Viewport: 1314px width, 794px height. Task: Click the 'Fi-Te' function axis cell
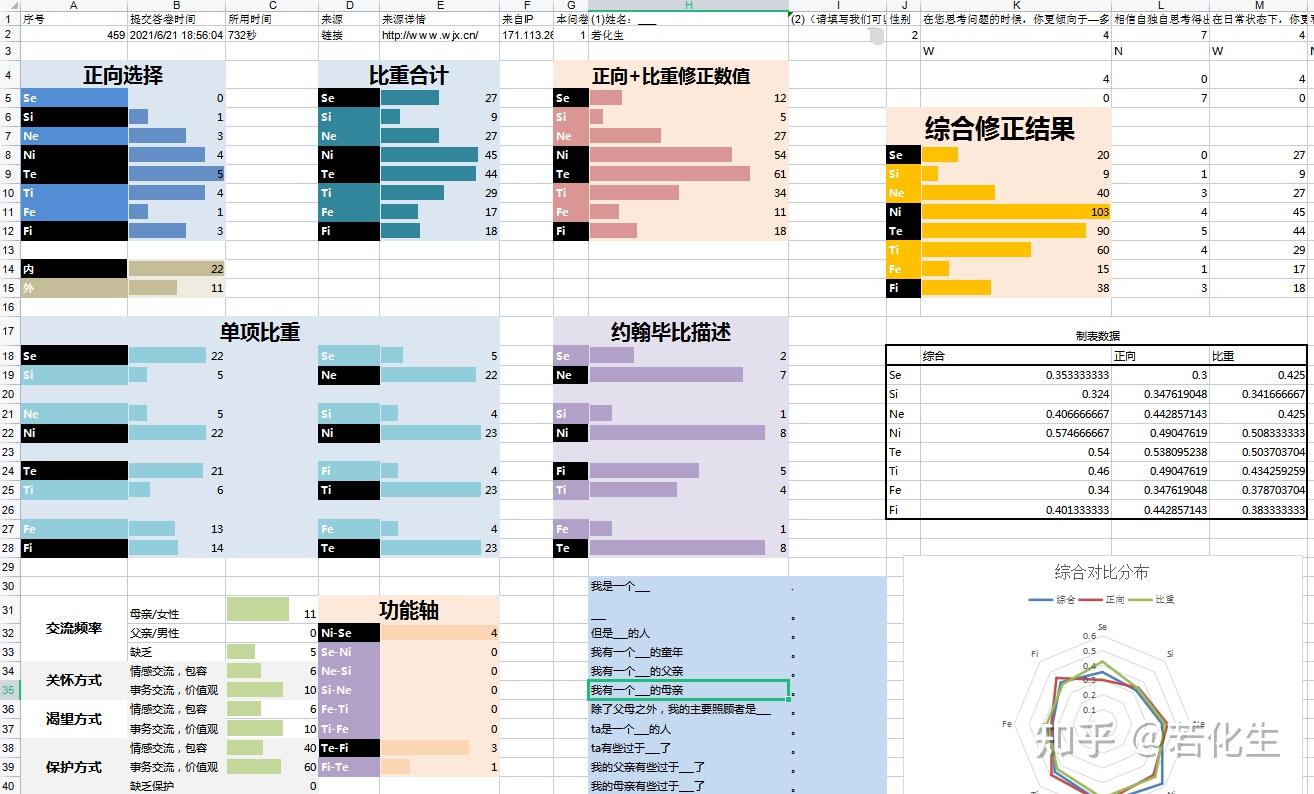pyautogui.click(x=349, y=767)
